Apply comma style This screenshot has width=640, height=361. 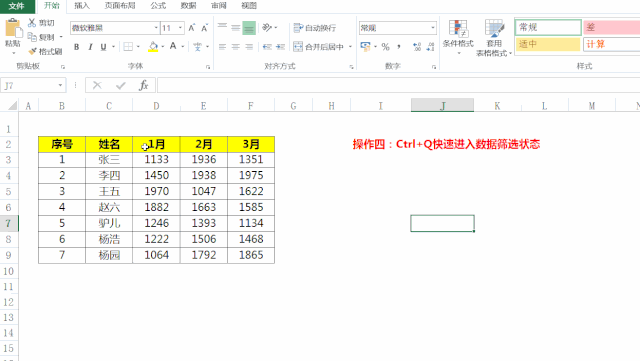click(x=399, y=47)
